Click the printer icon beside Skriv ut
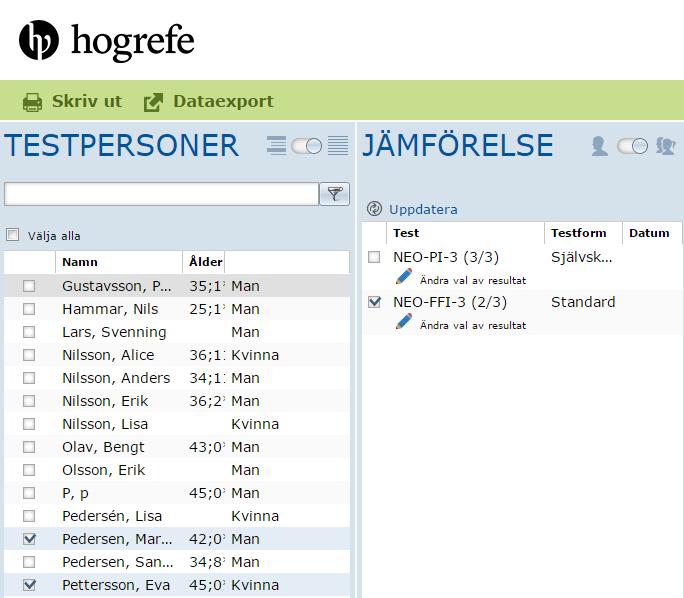684x598 pixels. pos(33,102)
